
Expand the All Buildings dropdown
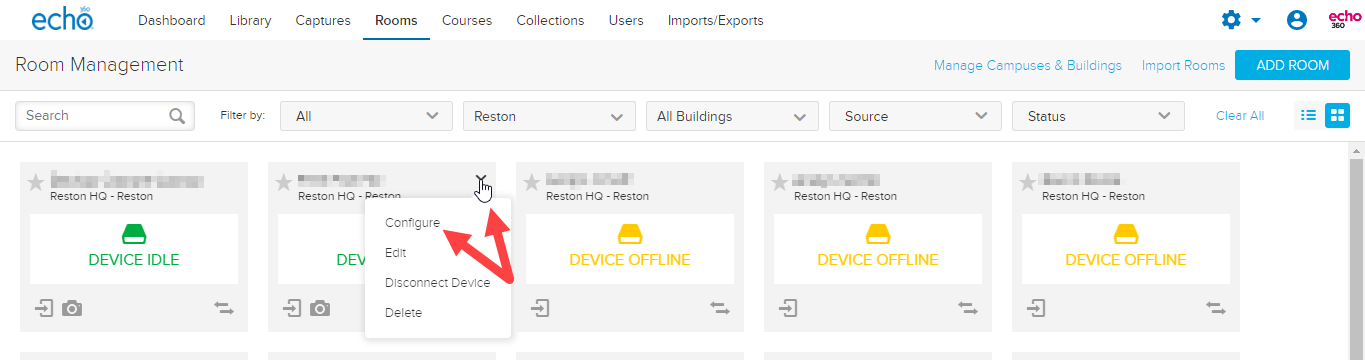click(732, 116)
